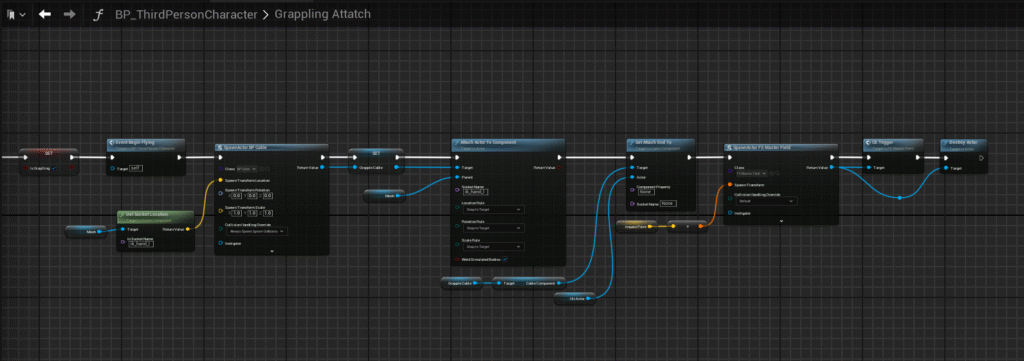Select the Attach Actor To Component node header
Image resolution: width=1024 pixels, height=361 pixels.
508,144
